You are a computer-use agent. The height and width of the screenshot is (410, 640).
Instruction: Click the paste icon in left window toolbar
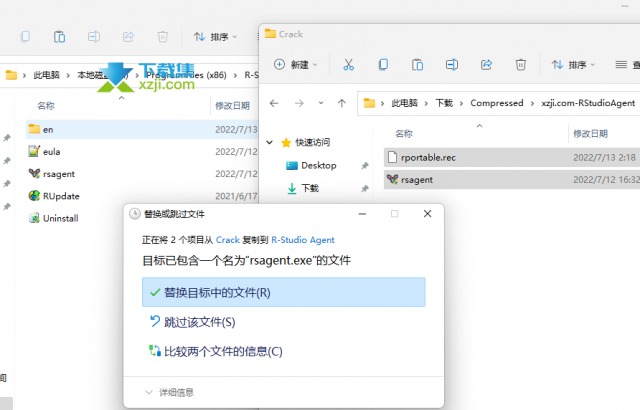tap(60, 37)
